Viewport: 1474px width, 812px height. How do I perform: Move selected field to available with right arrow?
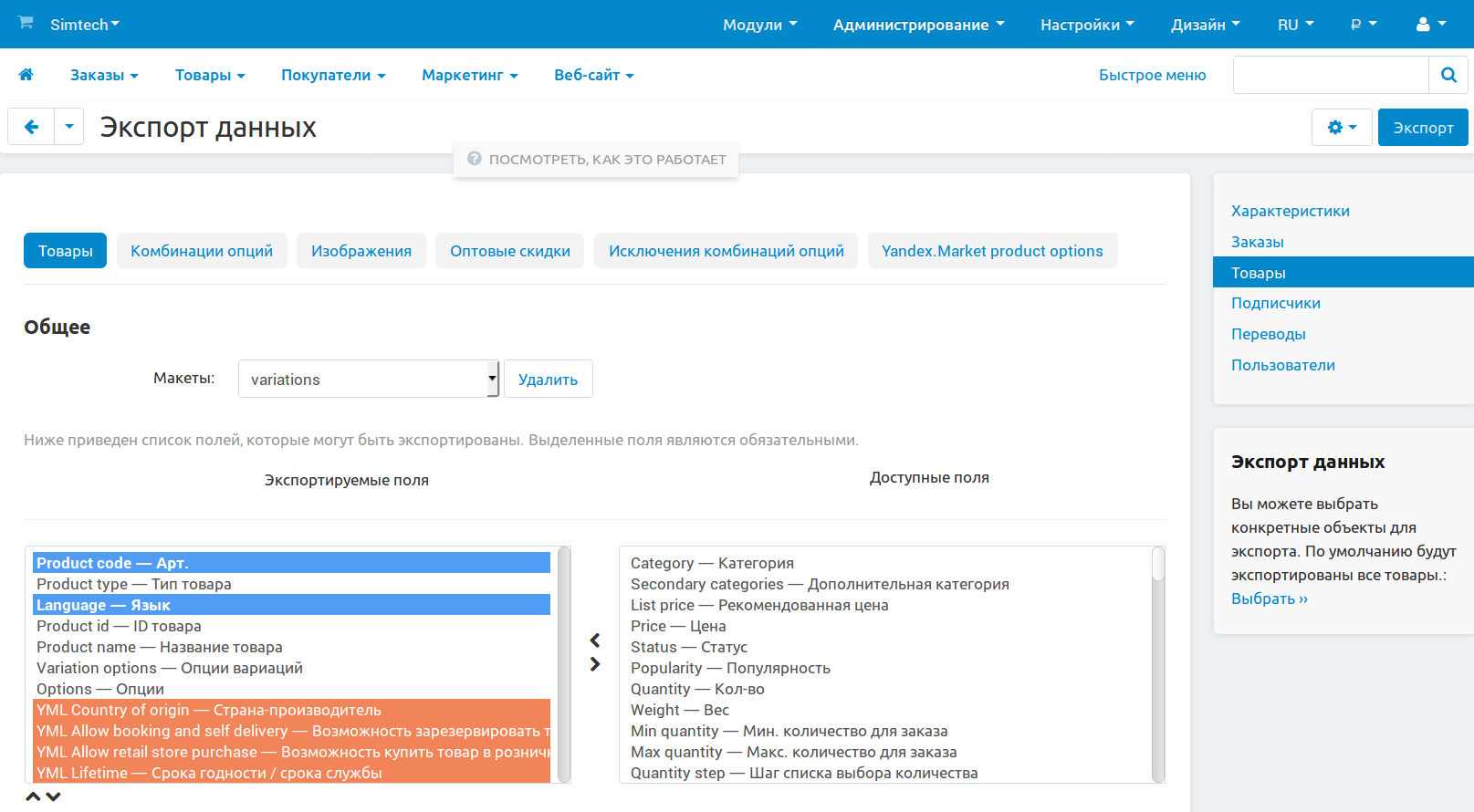pyautogui.click(x=595, y=664)
